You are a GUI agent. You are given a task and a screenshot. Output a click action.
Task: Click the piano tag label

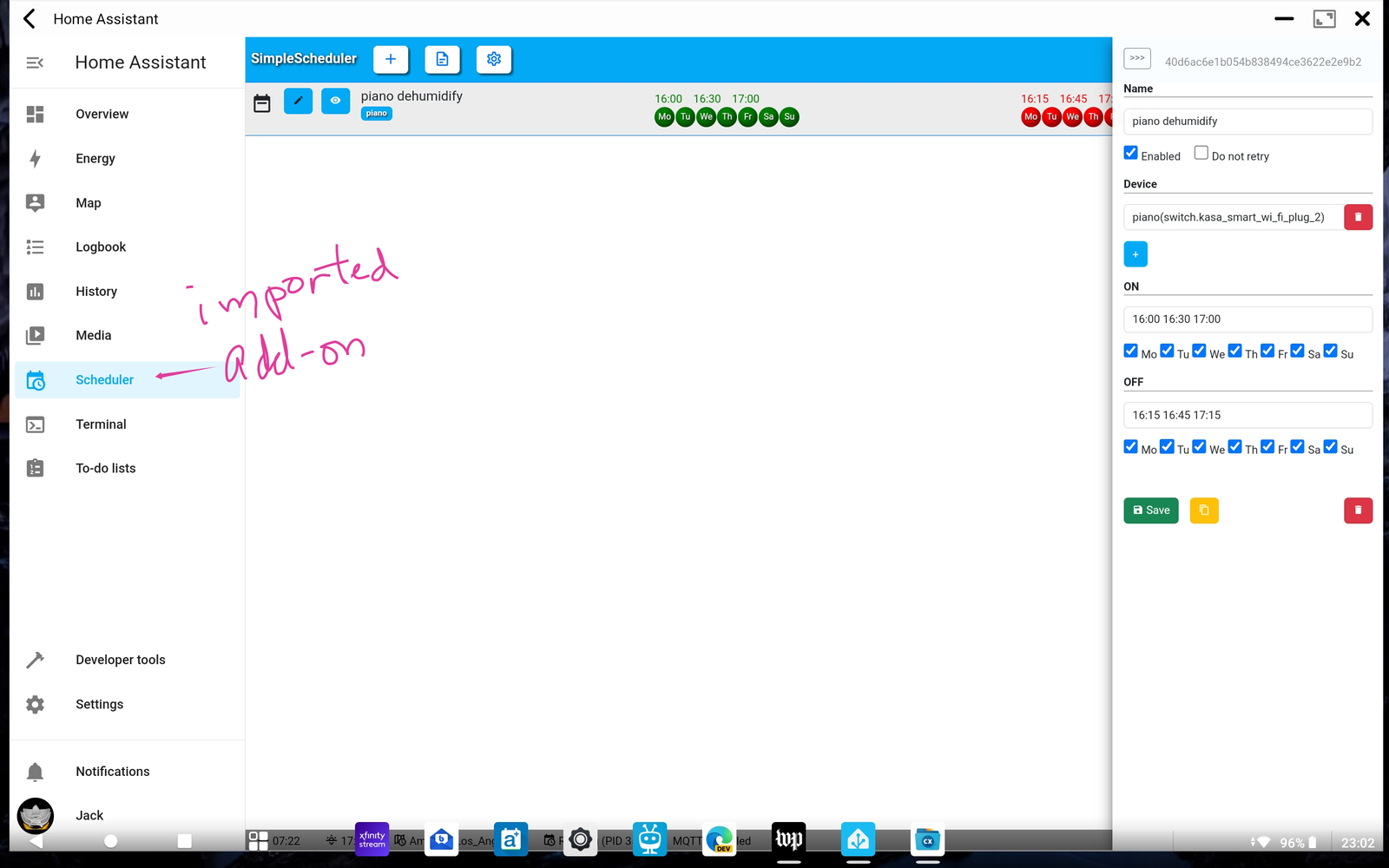point(377,114)
